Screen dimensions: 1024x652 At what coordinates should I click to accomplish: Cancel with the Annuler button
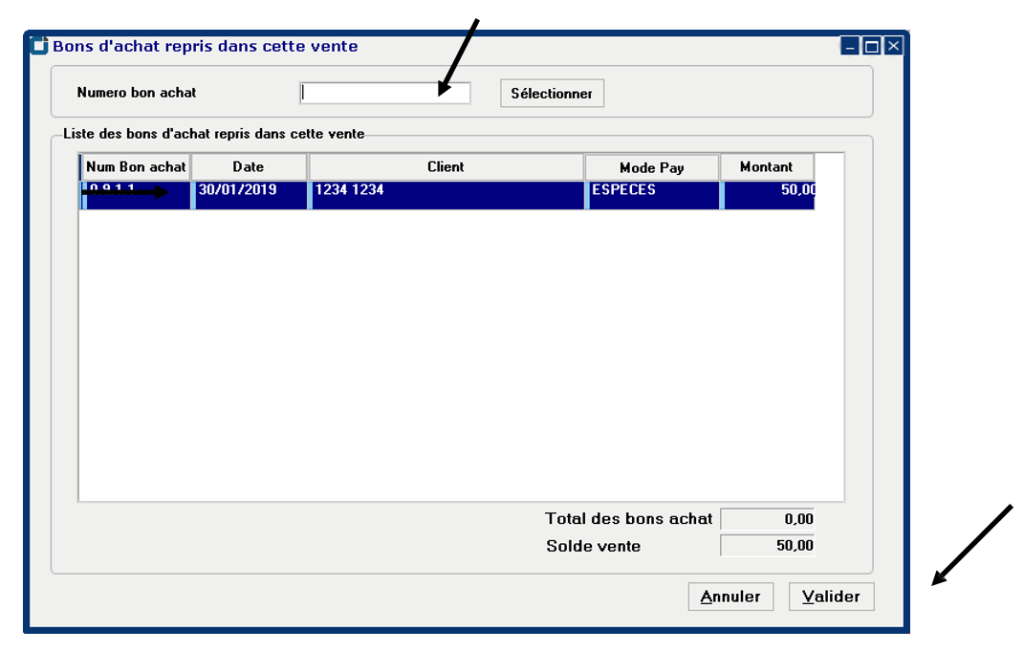pos(730,597)
